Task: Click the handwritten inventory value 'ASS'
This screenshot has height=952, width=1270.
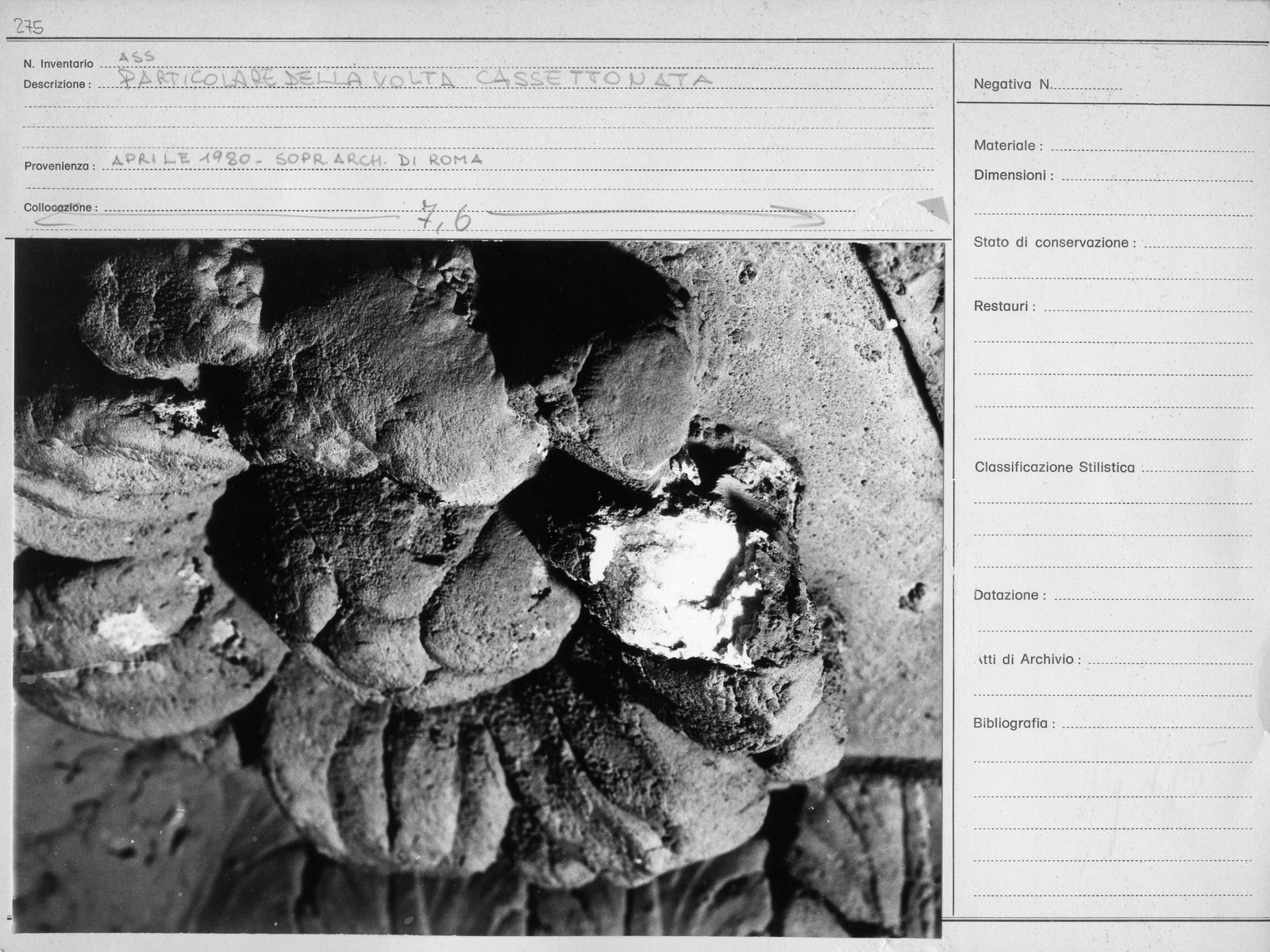Action: coord(137,56)
